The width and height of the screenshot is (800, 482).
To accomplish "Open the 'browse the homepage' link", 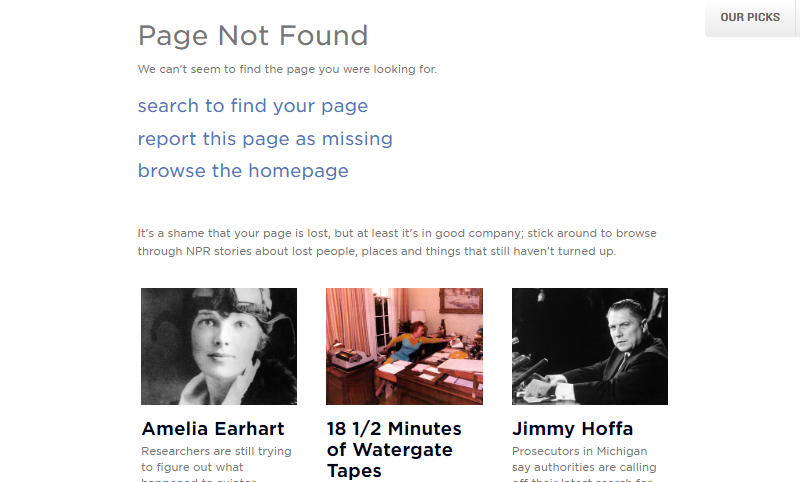I will tap(243, 171).
